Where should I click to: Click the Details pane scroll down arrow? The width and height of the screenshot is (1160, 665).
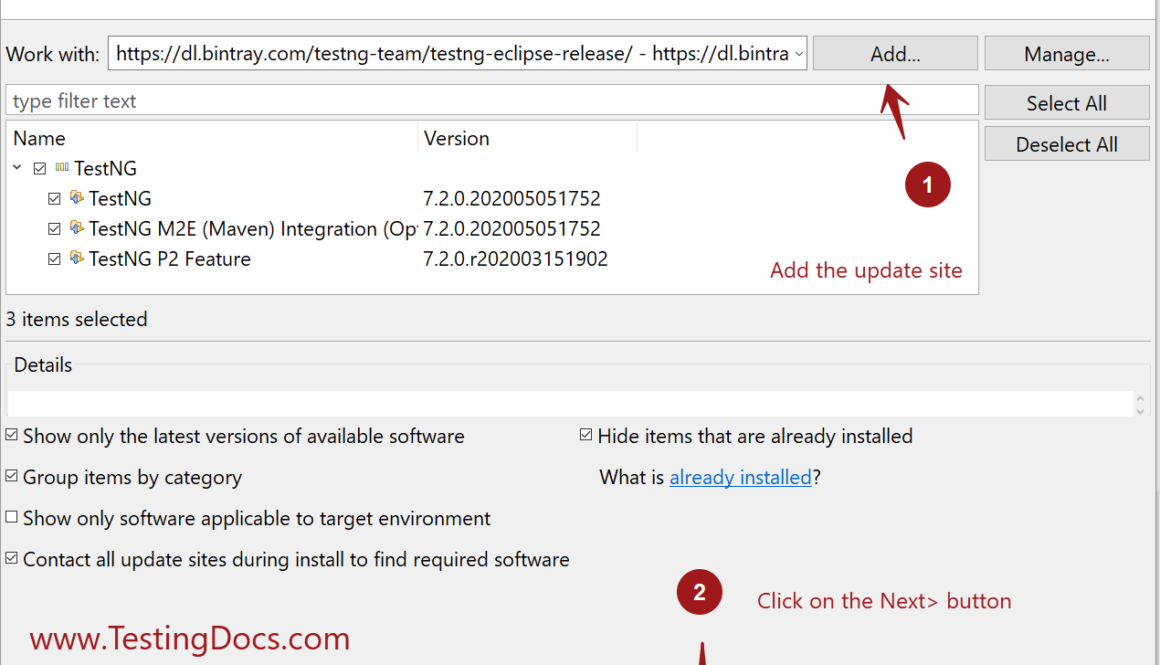(x=1141, y=409)
